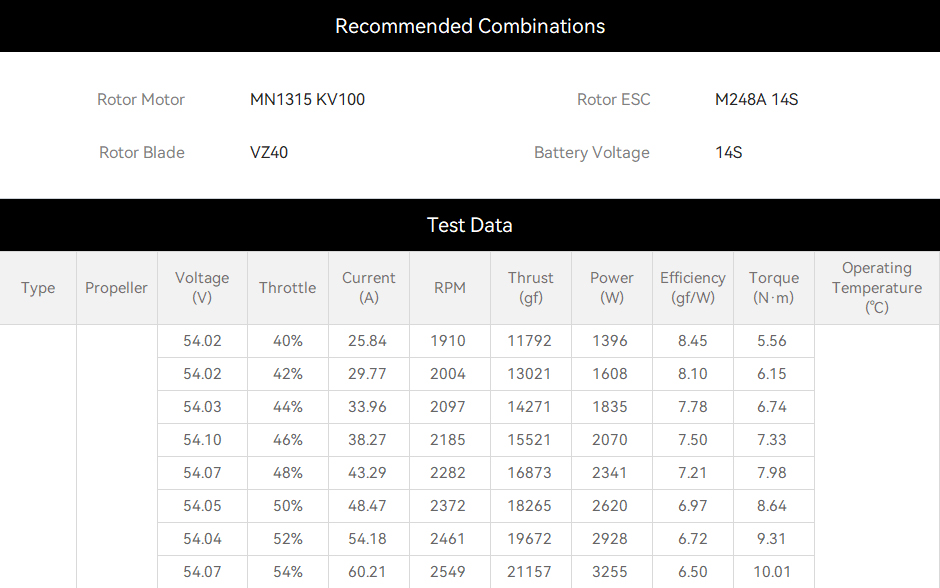Select the 40% throttle cell
This screenshot has height=588, width=940.
pyautogui.click(x=288, y=341)
